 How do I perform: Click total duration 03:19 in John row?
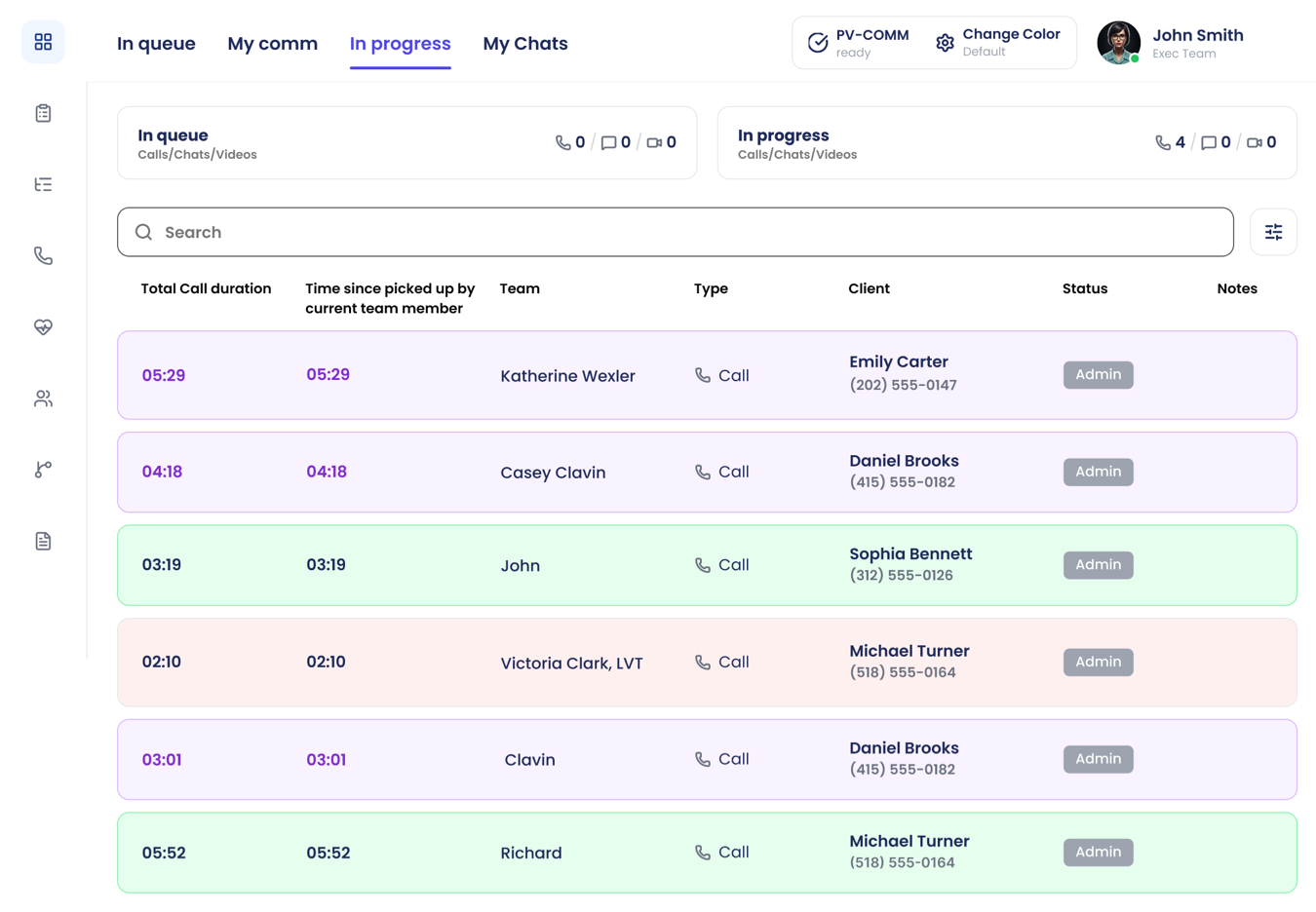[x=162, y=564]
